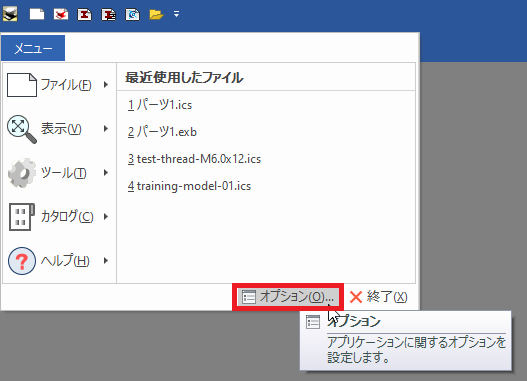Open recent file パーツ1.ics
Screen dimensions: 527x381
click(x=160, y=105)
